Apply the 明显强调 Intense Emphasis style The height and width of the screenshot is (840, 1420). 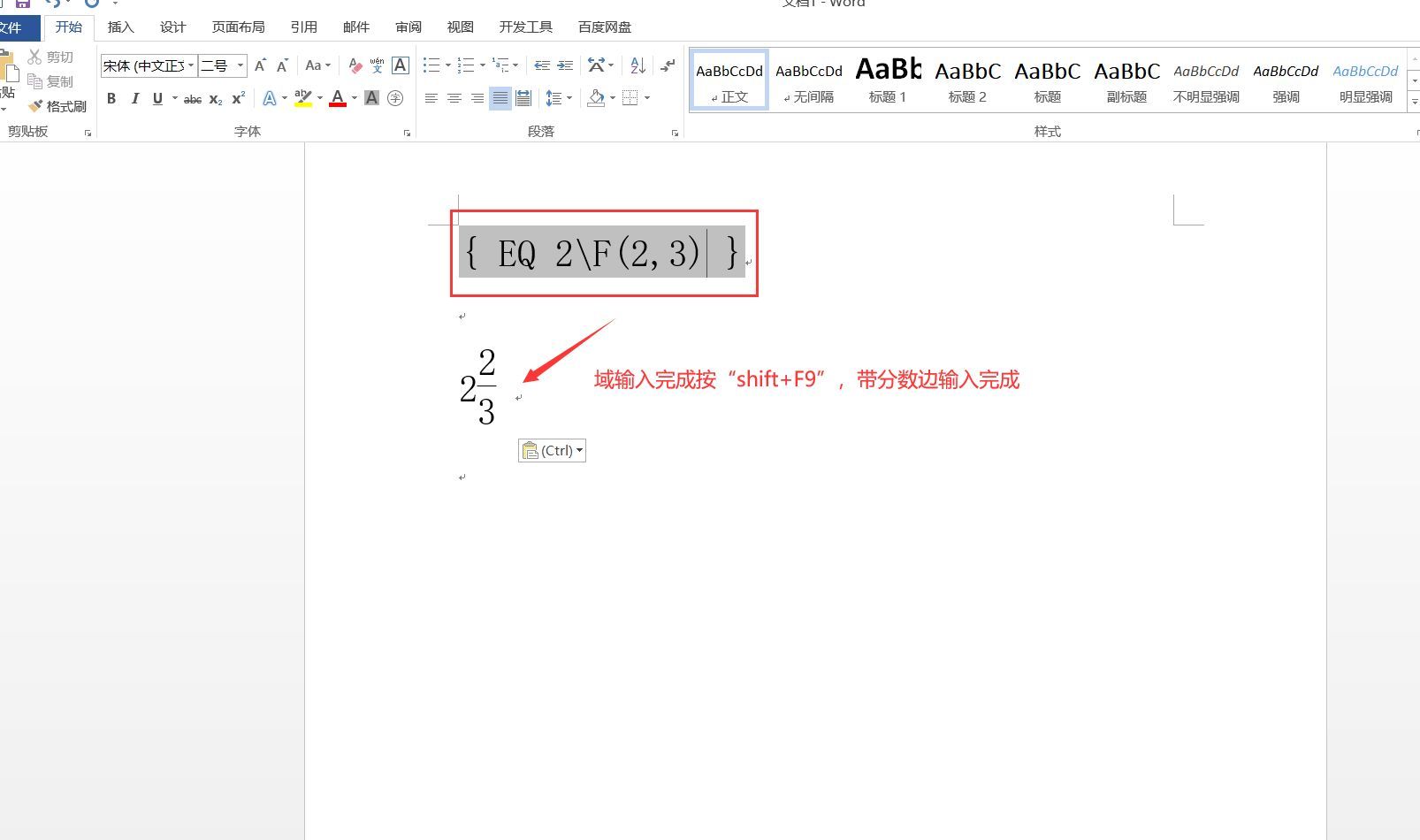point(1365,81)
